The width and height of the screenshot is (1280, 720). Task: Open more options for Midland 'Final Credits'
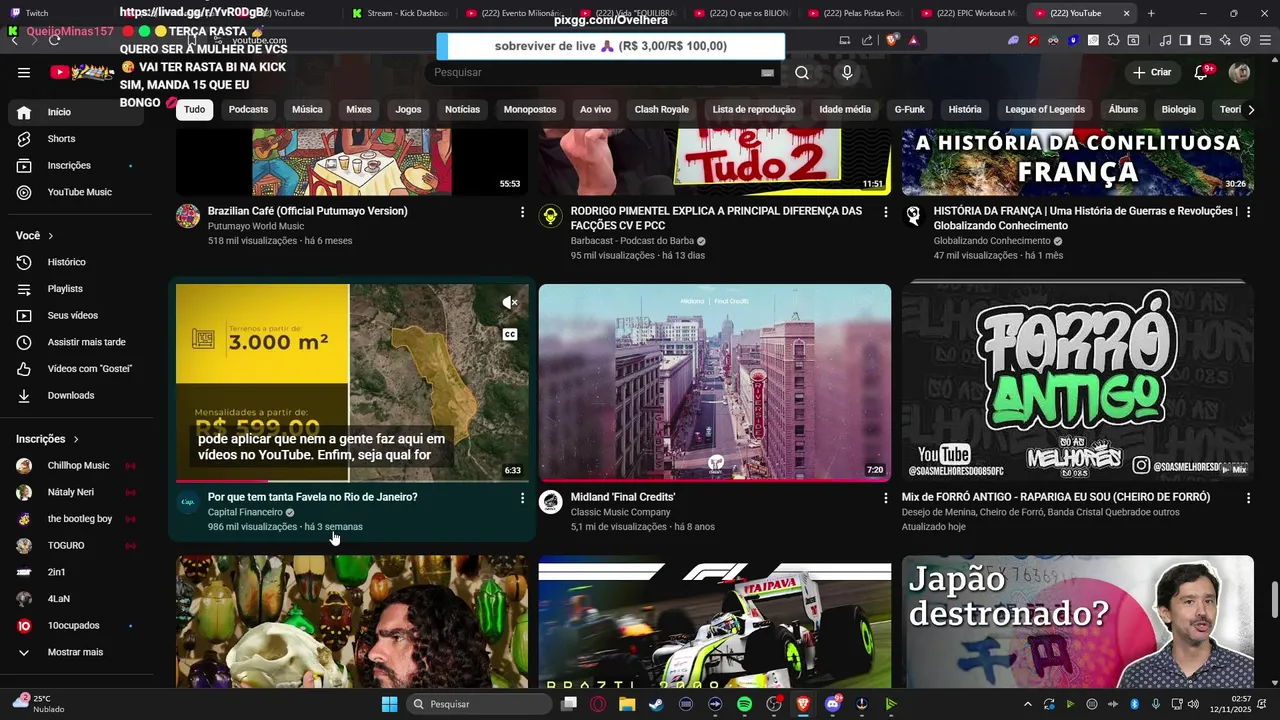885,498
